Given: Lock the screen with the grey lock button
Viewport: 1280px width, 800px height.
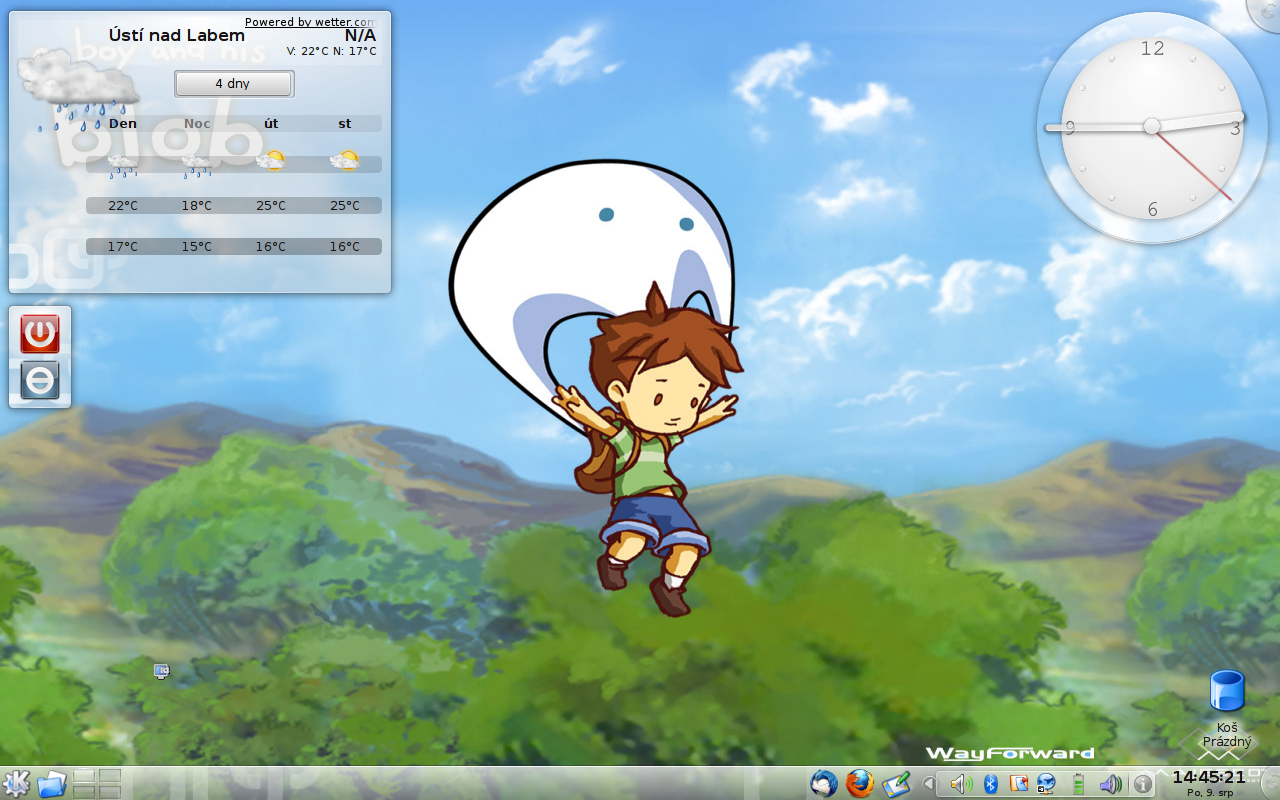Looking at the screenshot, I should [x=40, y=380].
